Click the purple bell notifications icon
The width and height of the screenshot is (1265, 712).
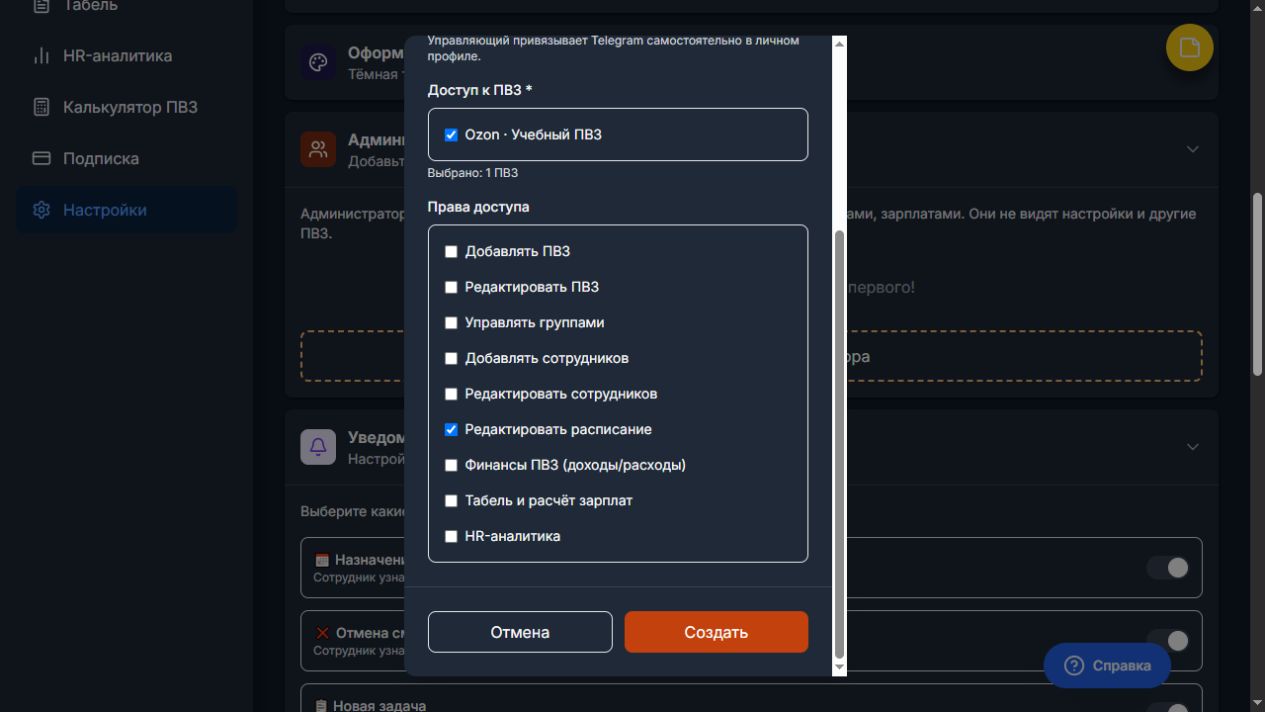318,447
